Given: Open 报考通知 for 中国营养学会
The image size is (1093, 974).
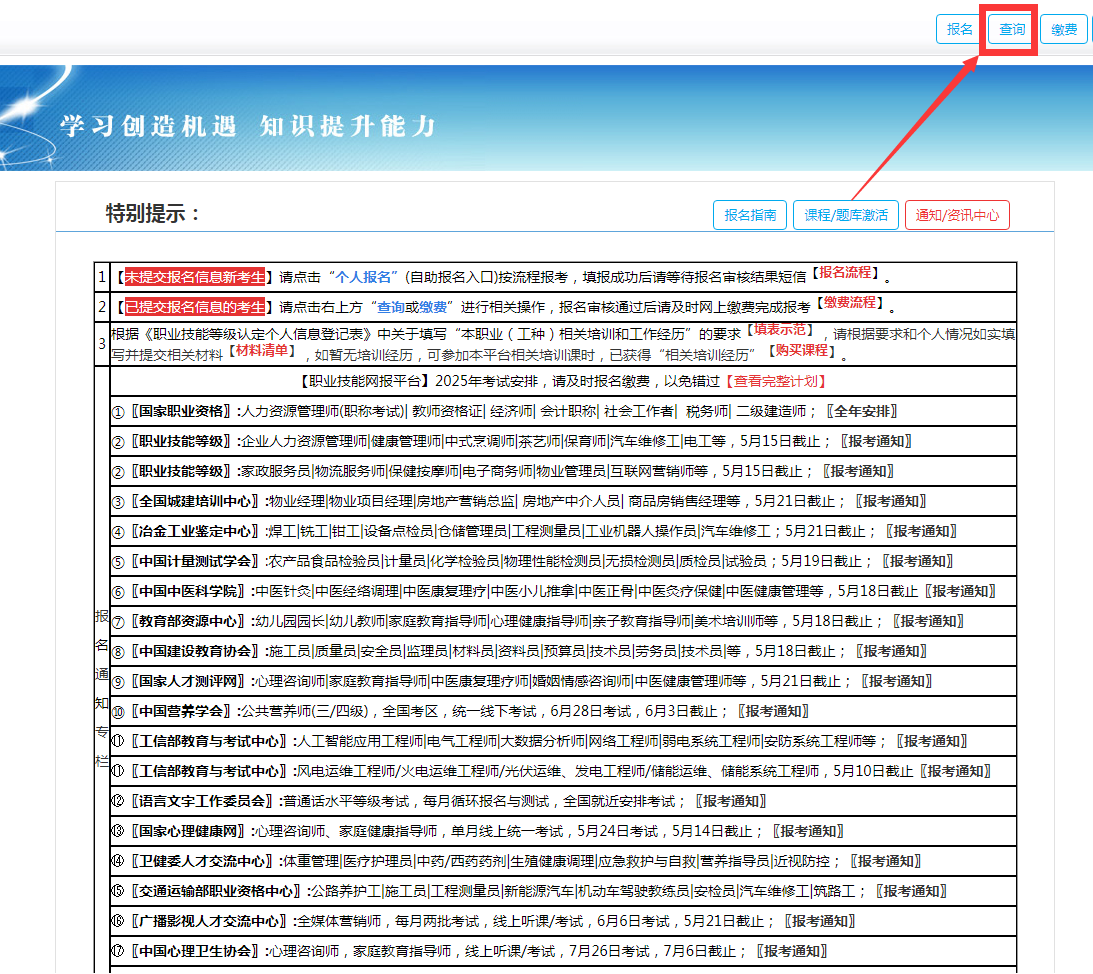Looking at the screenshot, I should 774,711.
